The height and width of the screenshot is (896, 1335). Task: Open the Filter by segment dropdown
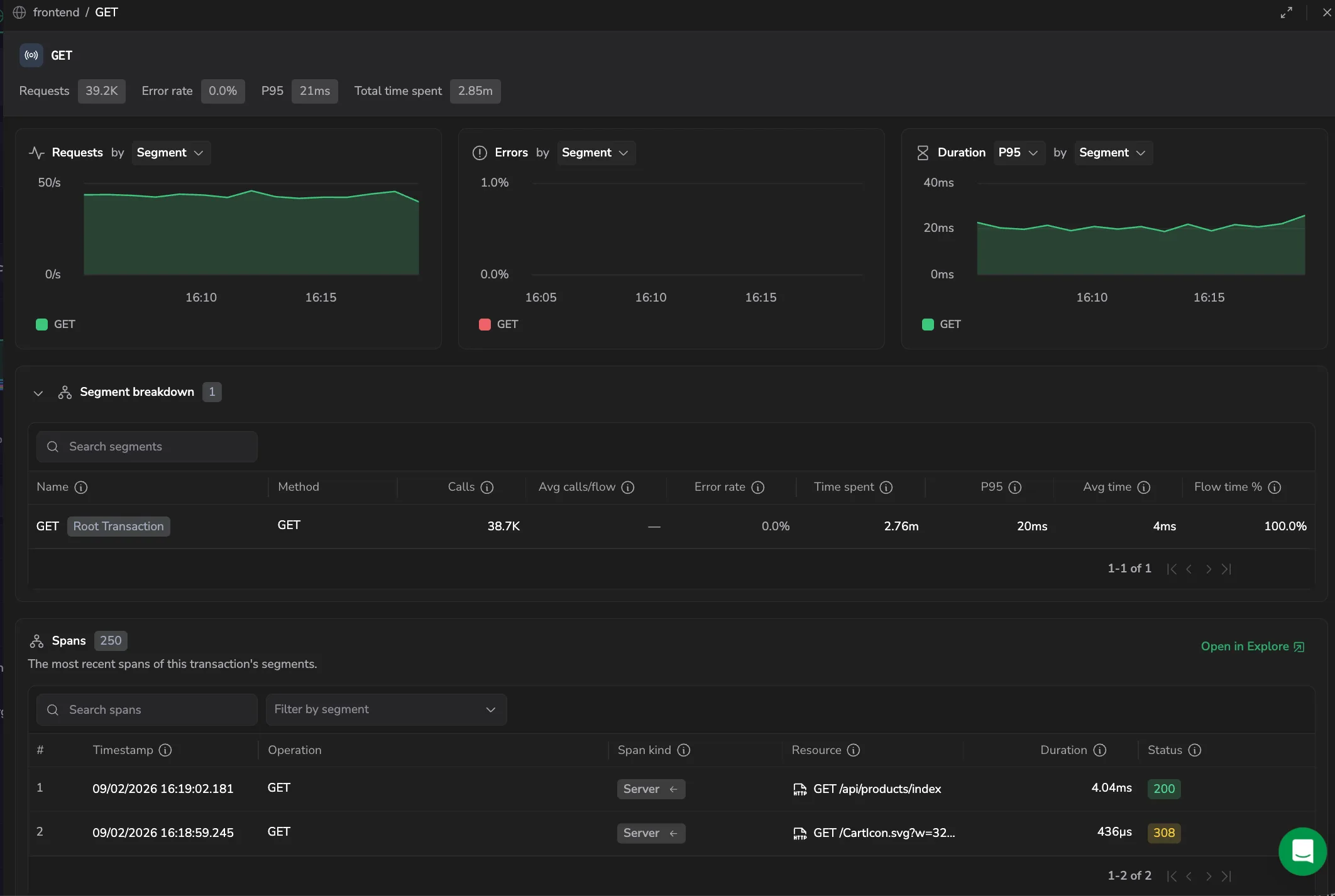[x=386, y=709]
